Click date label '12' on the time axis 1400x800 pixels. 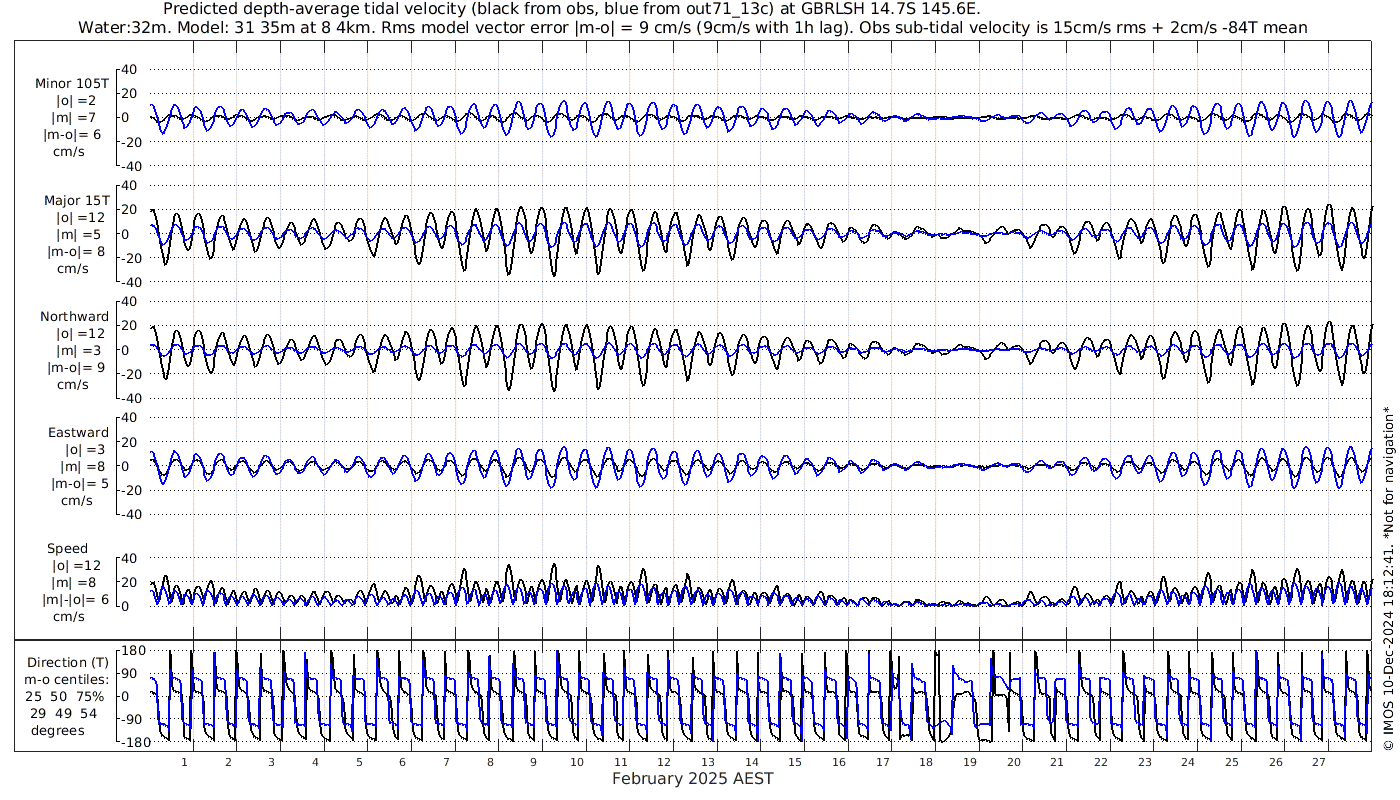pos(664,762)
